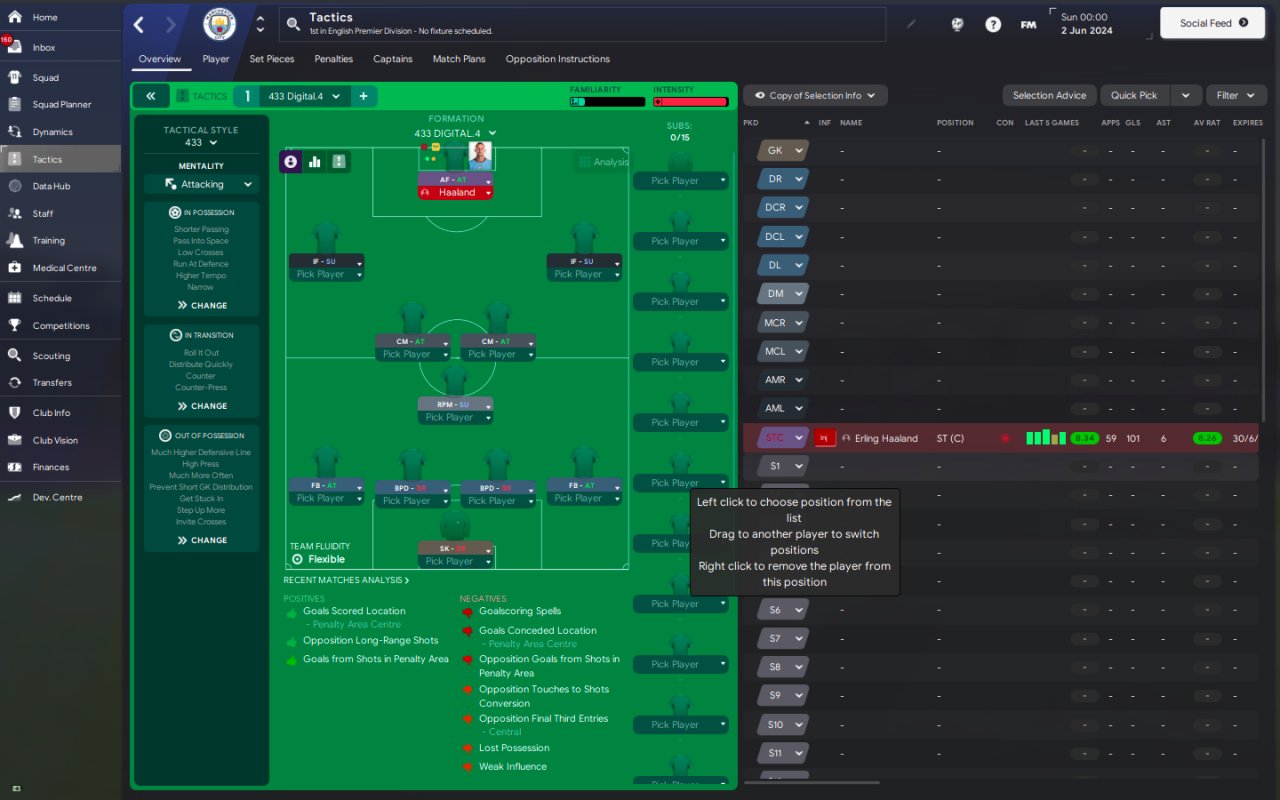Click CHANGE under In Possession

[x=202, y=305]
